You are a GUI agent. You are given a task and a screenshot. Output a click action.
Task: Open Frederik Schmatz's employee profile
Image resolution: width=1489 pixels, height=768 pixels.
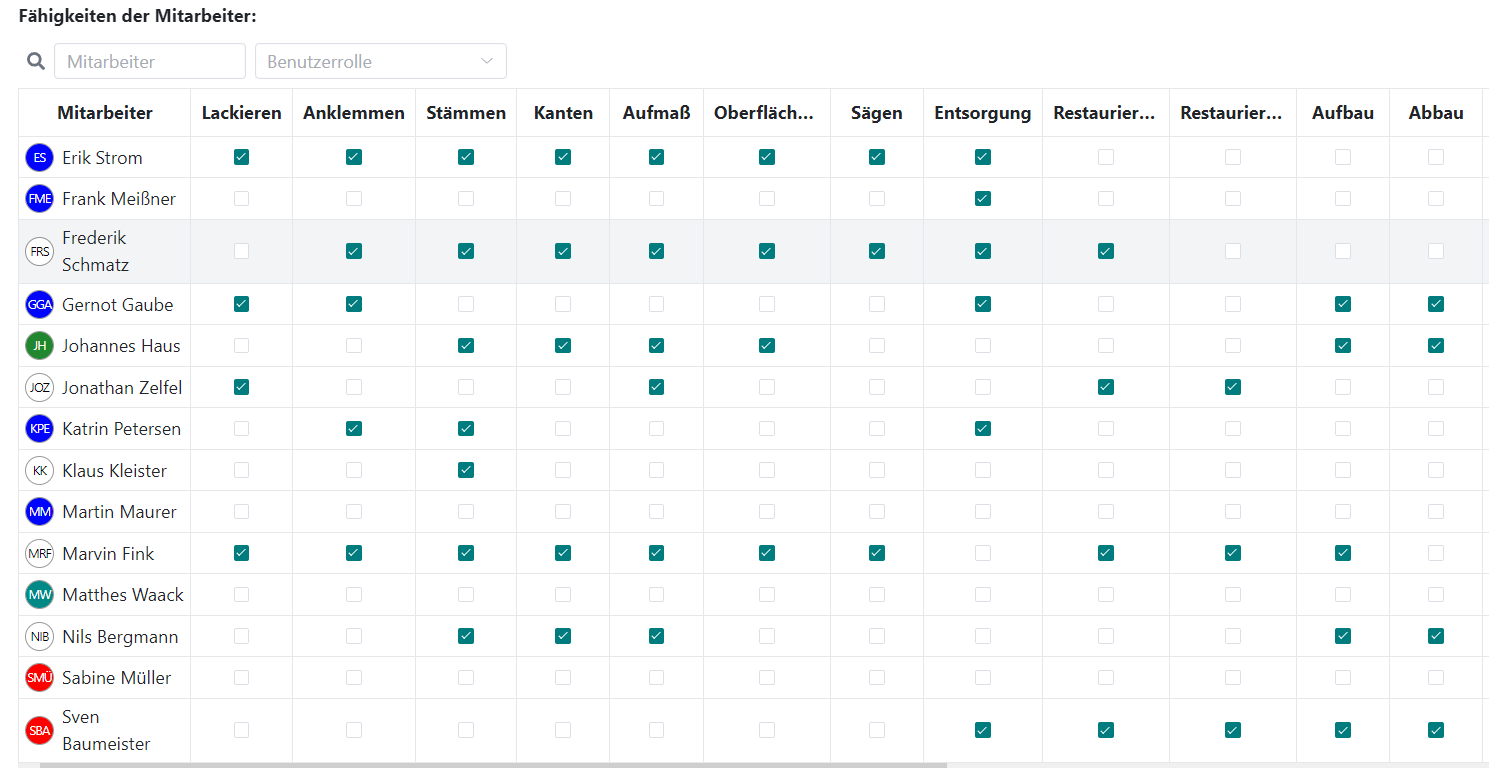coord(94,251)
